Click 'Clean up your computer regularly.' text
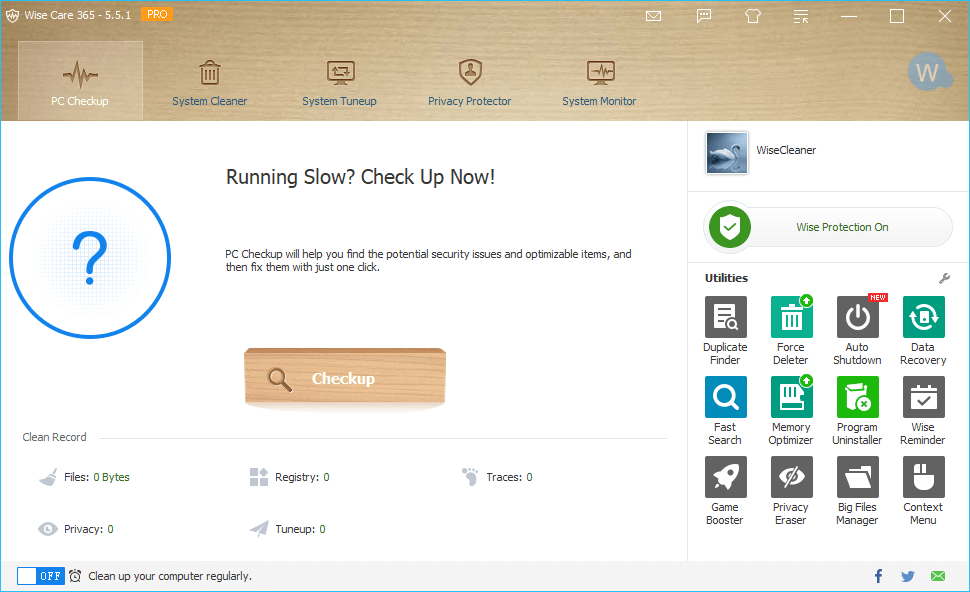This screenshot has height=592, width=970. (x=170, y=576)
